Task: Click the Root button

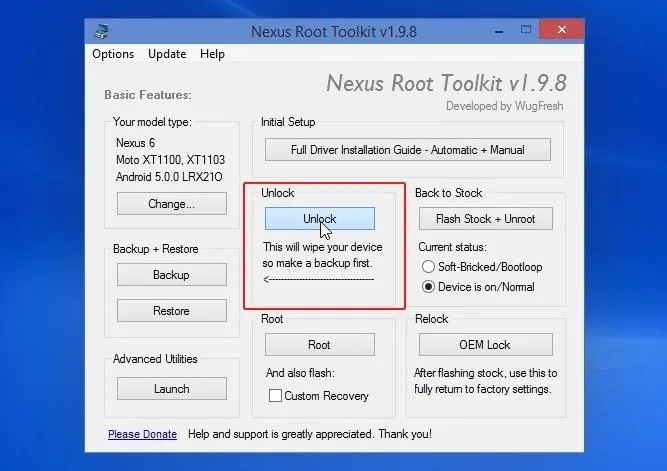Action: [x=319, y=345]
